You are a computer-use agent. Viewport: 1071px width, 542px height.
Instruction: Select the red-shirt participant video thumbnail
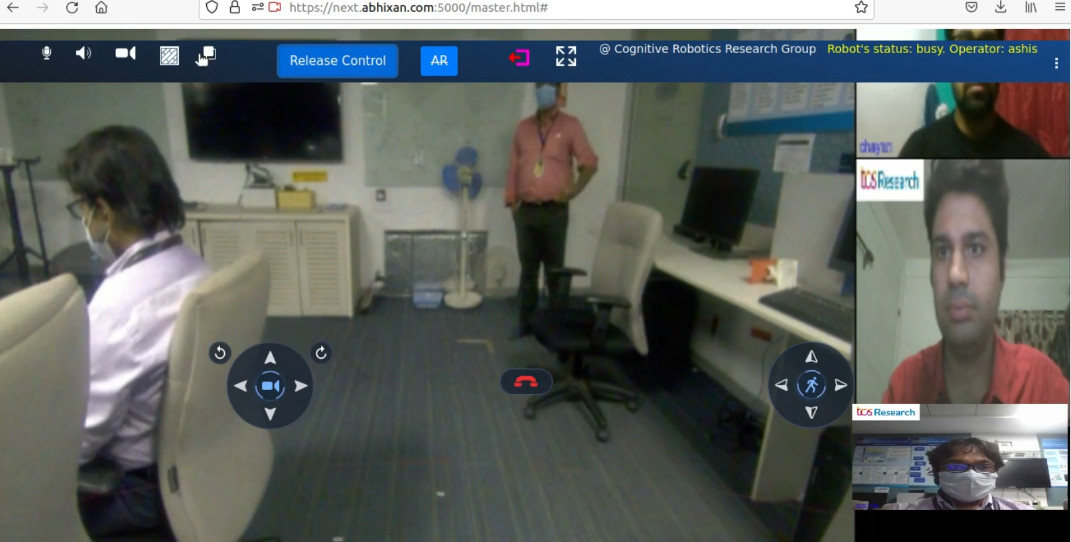[x=962, y=281]
